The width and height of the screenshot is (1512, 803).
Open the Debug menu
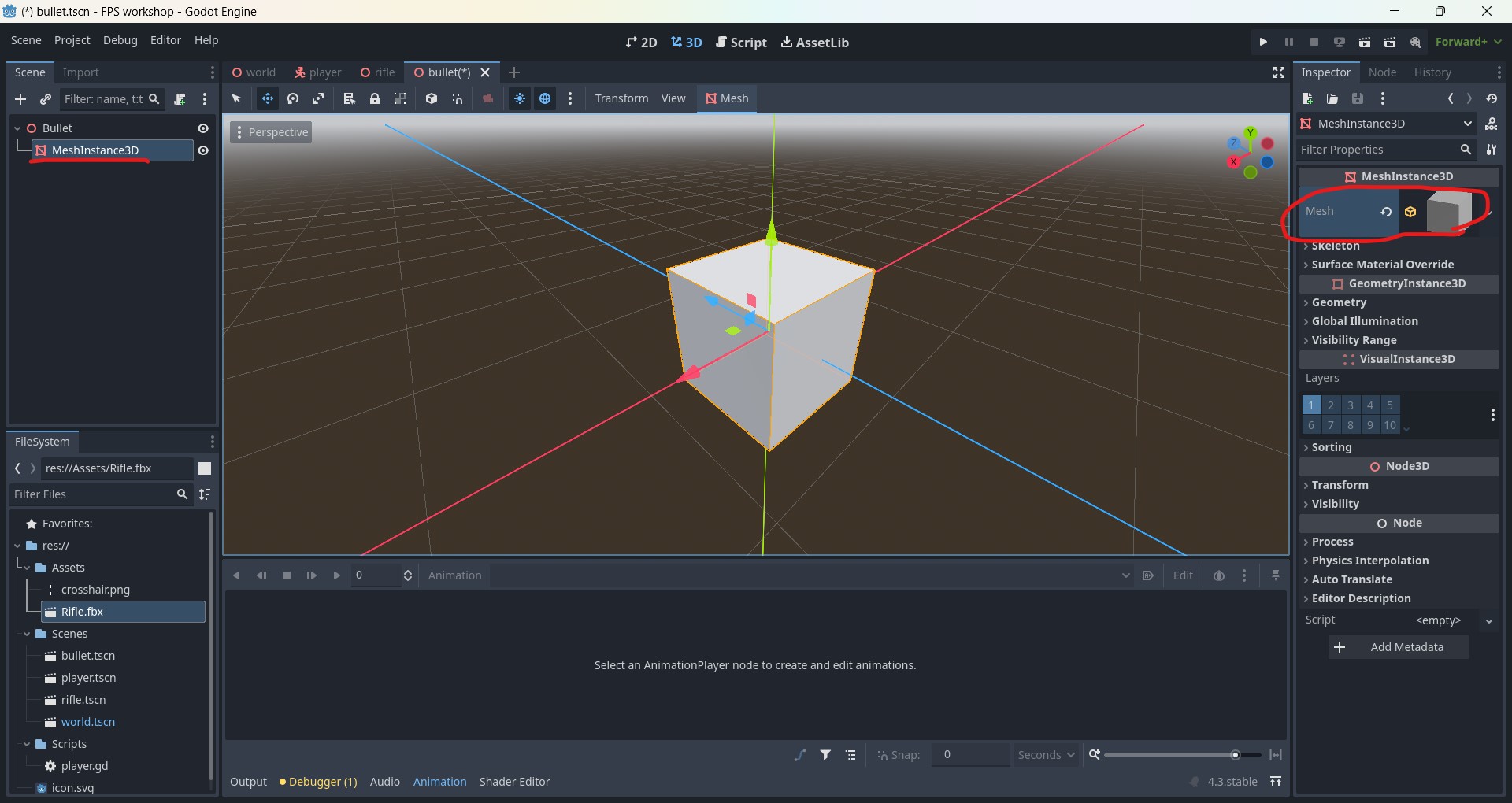[x=120, y=40]
